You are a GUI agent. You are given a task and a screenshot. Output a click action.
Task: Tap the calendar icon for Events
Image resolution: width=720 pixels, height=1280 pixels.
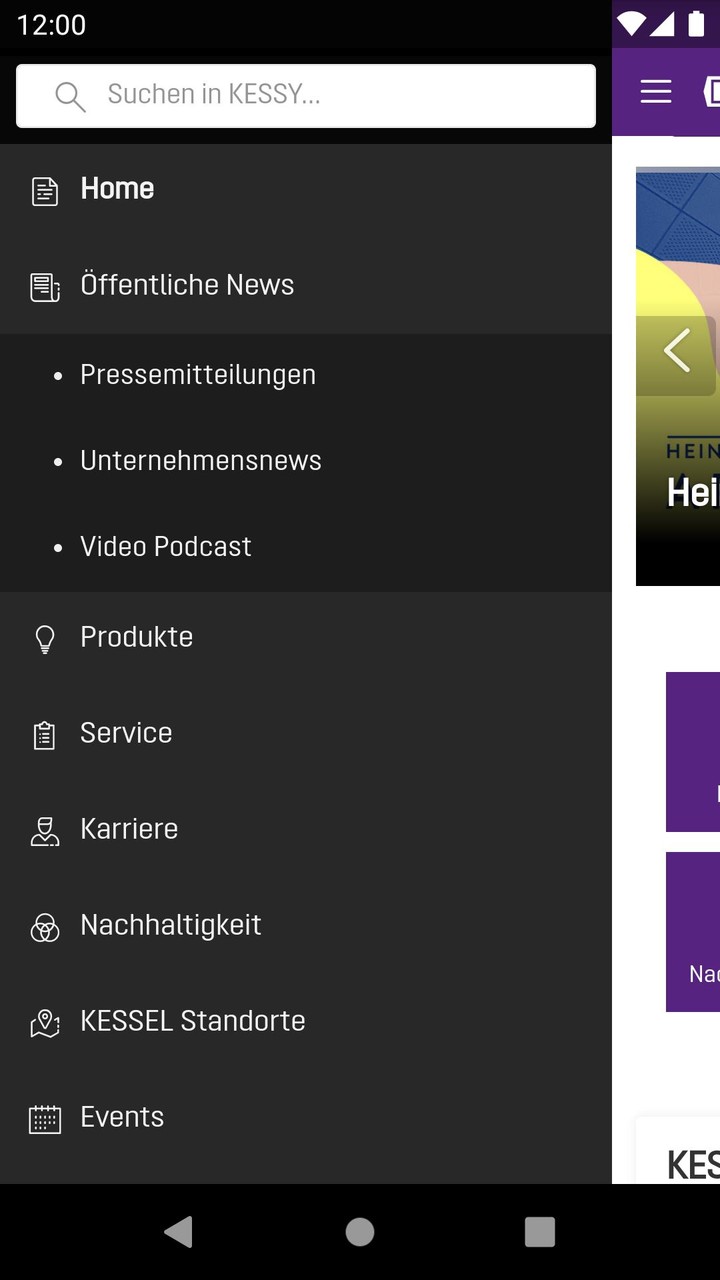45,1119
